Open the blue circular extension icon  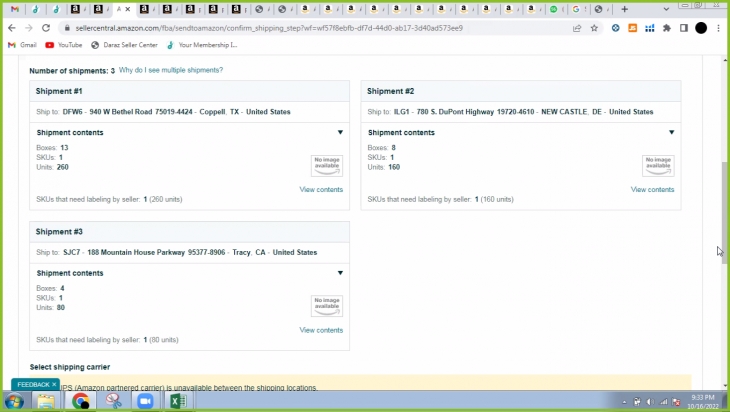(x=615, y=28)
